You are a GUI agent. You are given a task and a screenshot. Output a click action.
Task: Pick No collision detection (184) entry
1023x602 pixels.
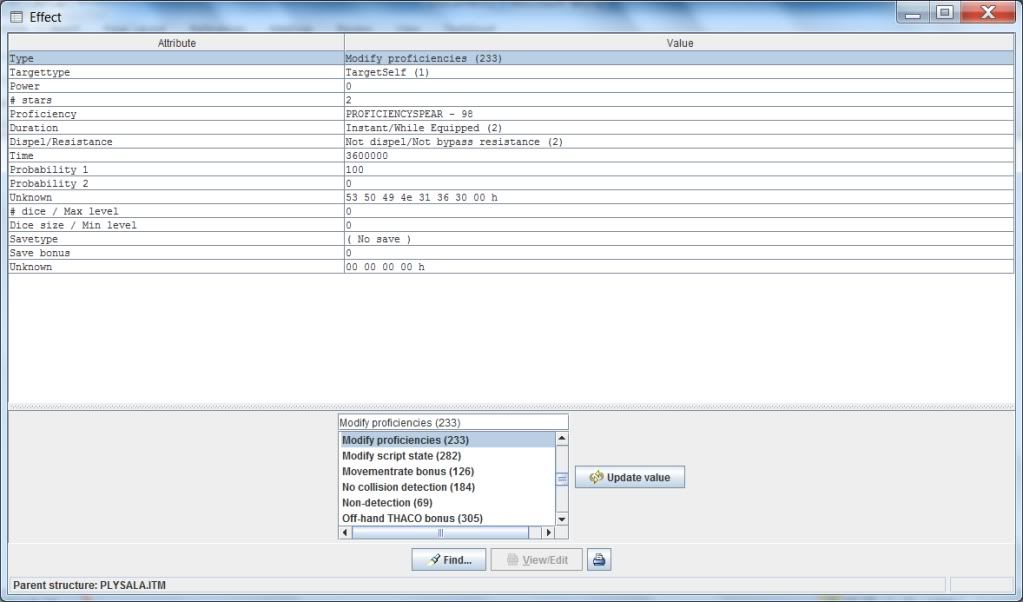(x=408, y=487)
